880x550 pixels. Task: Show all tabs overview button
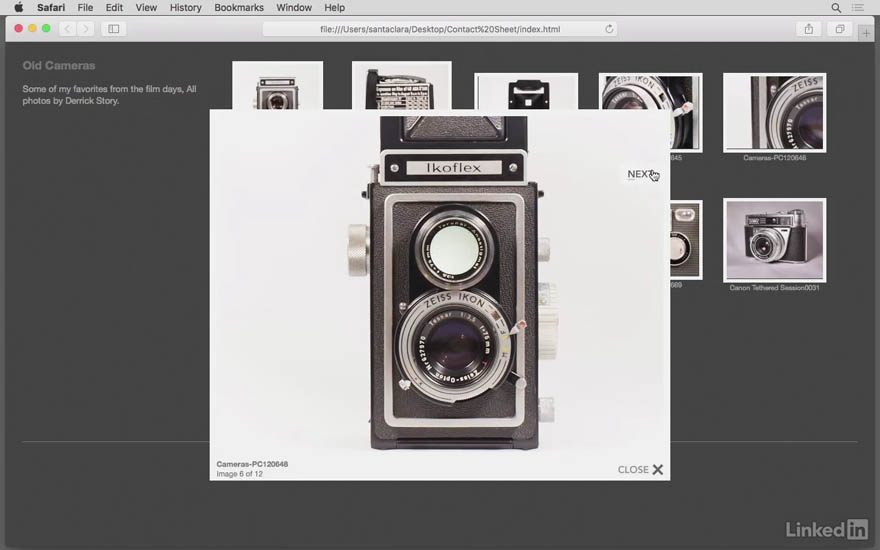point(840,29)
